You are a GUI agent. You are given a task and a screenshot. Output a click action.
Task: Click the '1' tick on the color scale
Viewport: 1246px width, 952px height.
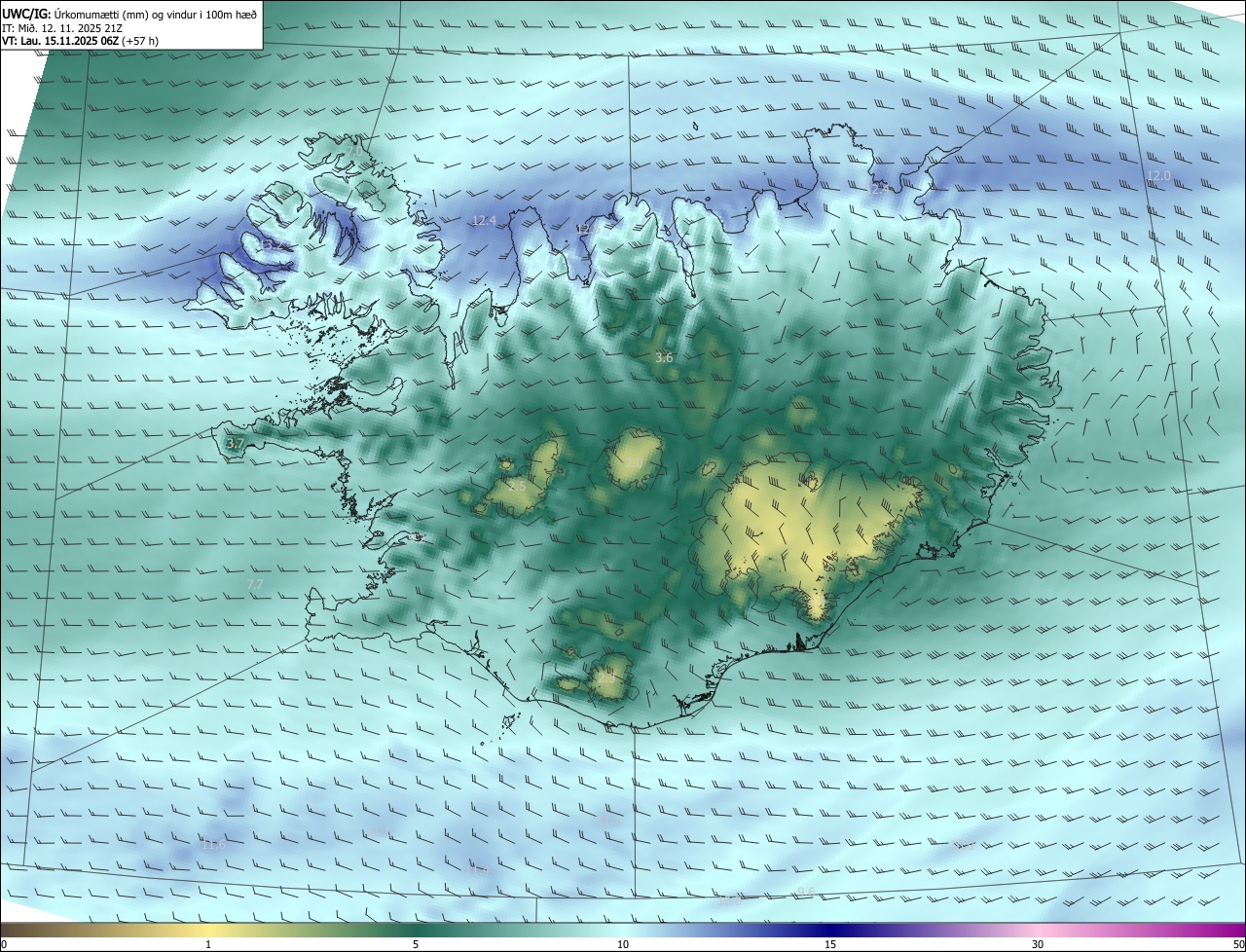208,945
